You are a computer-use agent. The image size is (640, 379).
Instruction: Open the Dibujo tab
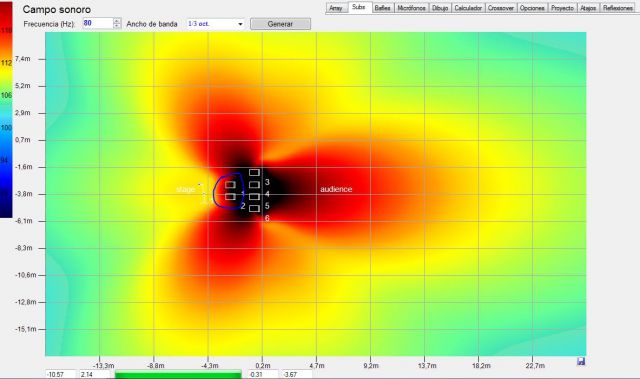440,8
